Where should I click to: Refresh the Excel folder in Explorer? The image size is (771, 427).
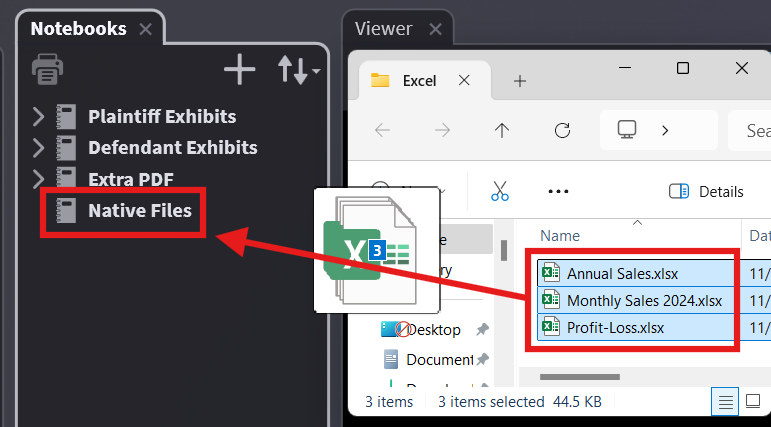tap(562, 130)
